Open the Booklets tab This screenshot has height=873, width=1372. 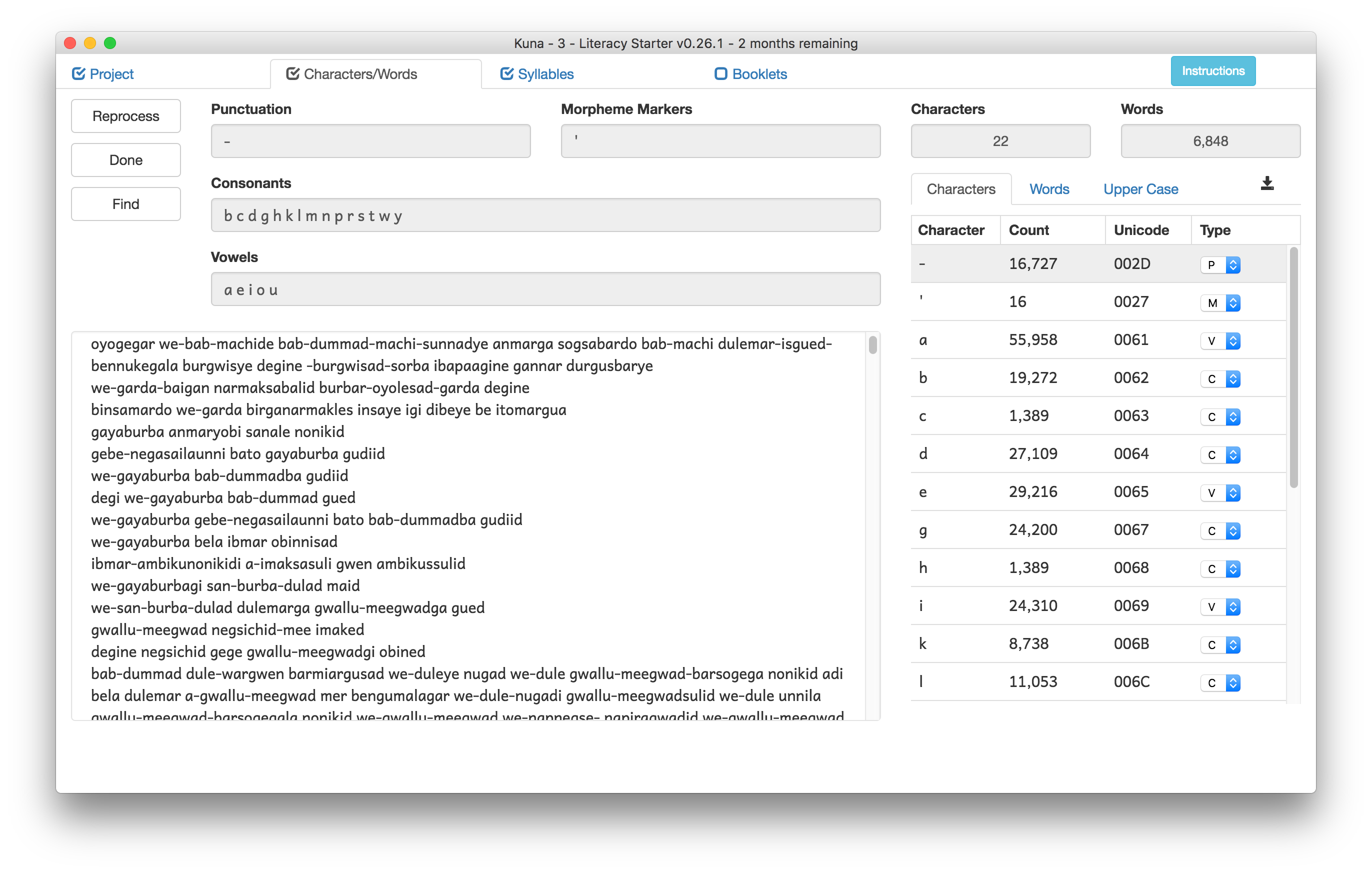tap(751, 74)
